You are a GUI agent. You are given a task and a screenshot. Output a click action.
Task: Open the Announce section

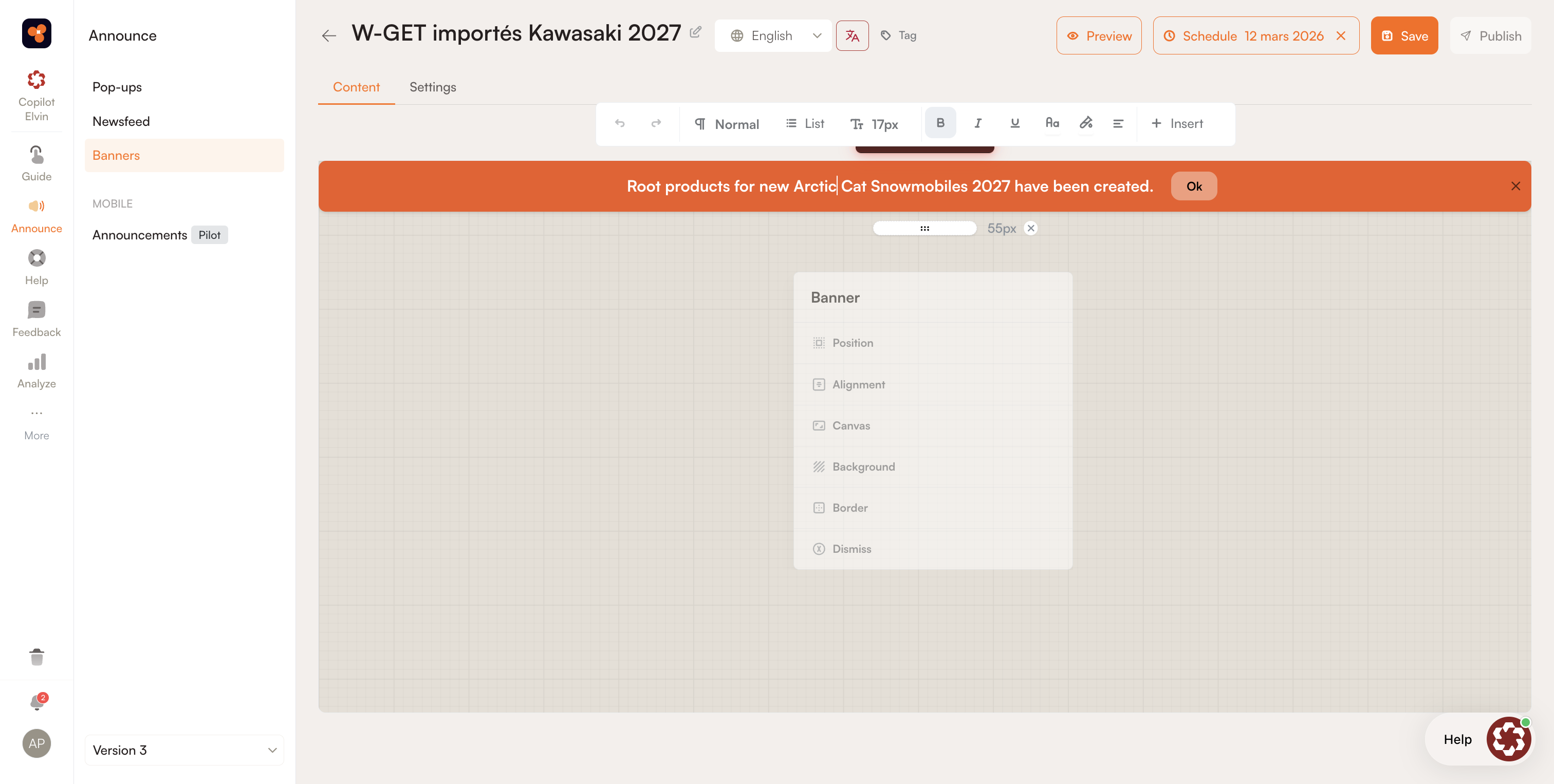36,215
